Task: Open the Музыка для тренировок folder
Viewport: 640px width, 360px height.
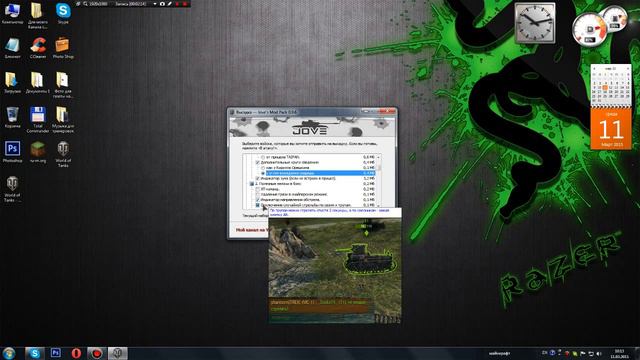Action: [x=63, y=120]
